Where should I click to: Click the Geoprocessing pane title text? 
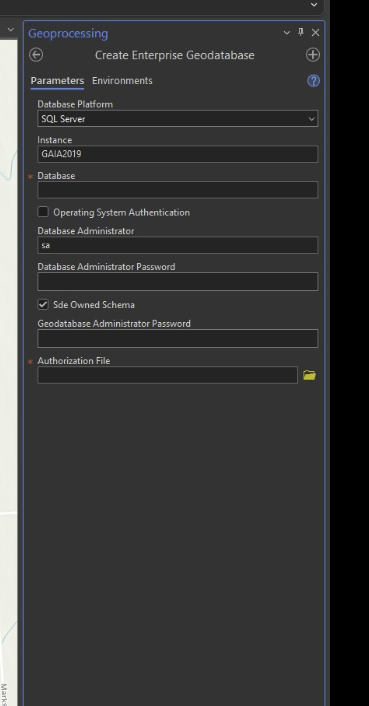pyautogui.click(x=68, y=33)
